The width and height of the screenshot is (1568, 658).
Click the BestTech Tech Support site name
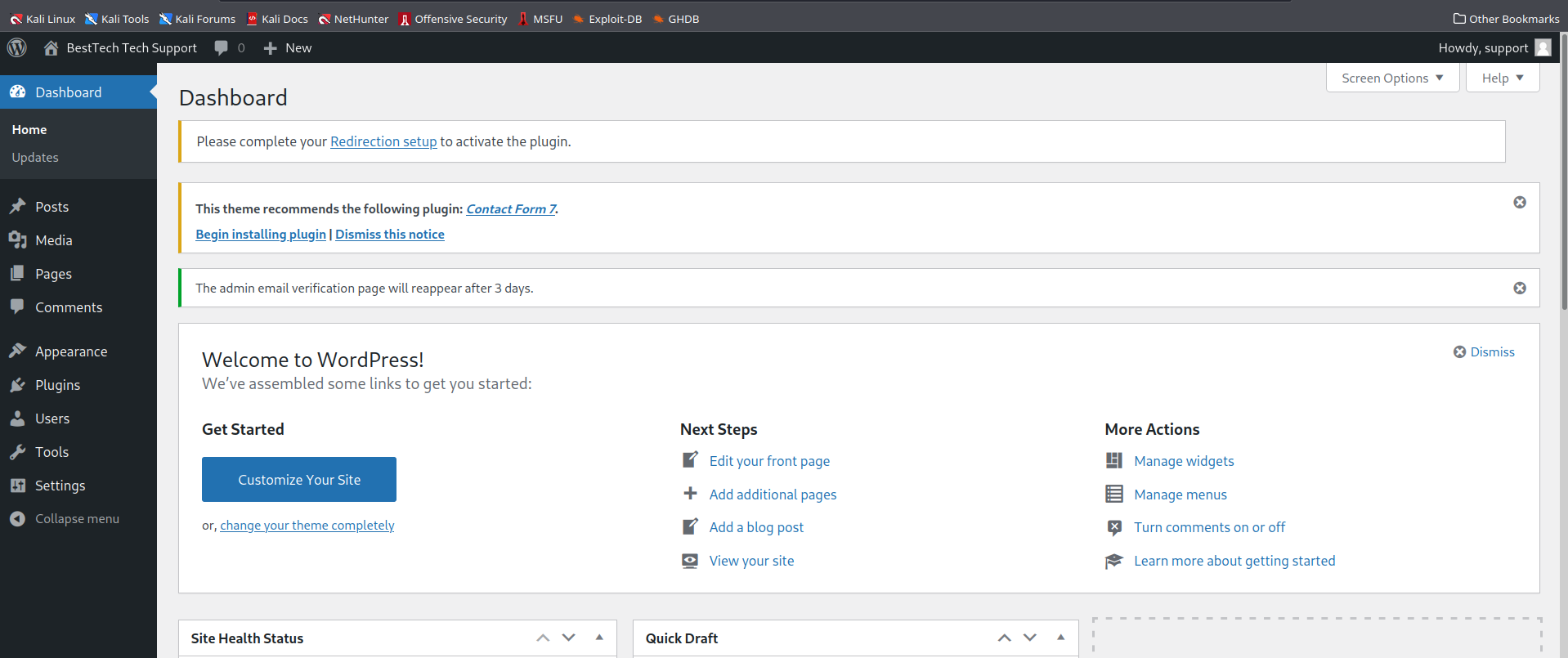tap(132, 48)
